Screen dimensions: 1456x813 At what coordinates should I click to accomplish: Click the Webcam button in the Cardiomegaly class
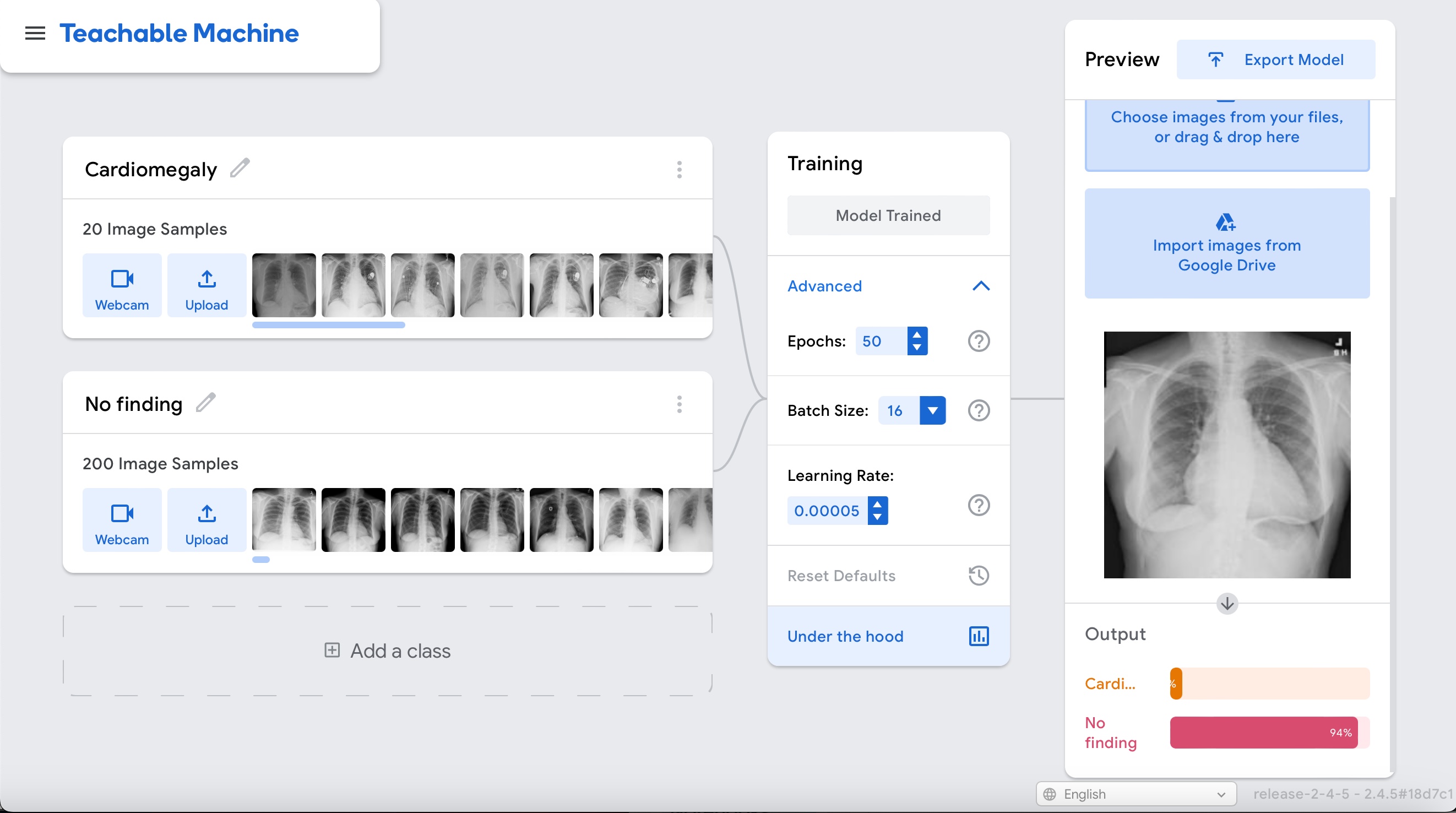coord(122,285)
